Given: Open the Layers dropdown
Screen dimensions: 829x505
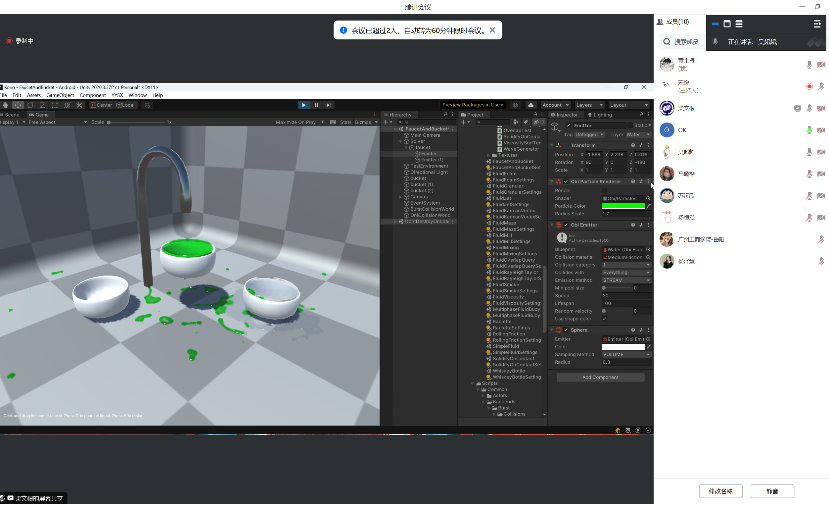Looking at the screenshot, I should [589, 104].
